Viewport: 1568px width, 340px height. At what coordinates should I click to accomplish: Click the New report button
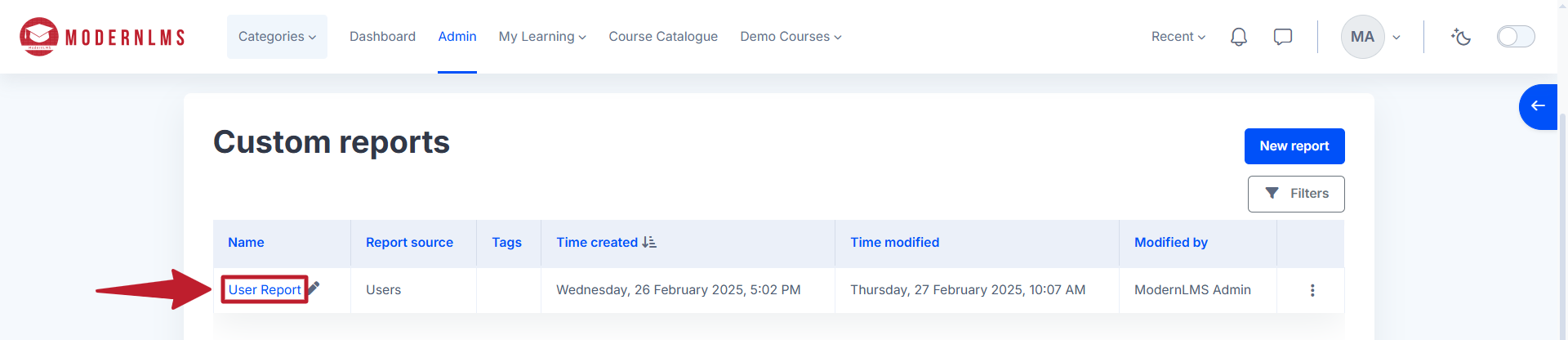[x=1294, y=146]
